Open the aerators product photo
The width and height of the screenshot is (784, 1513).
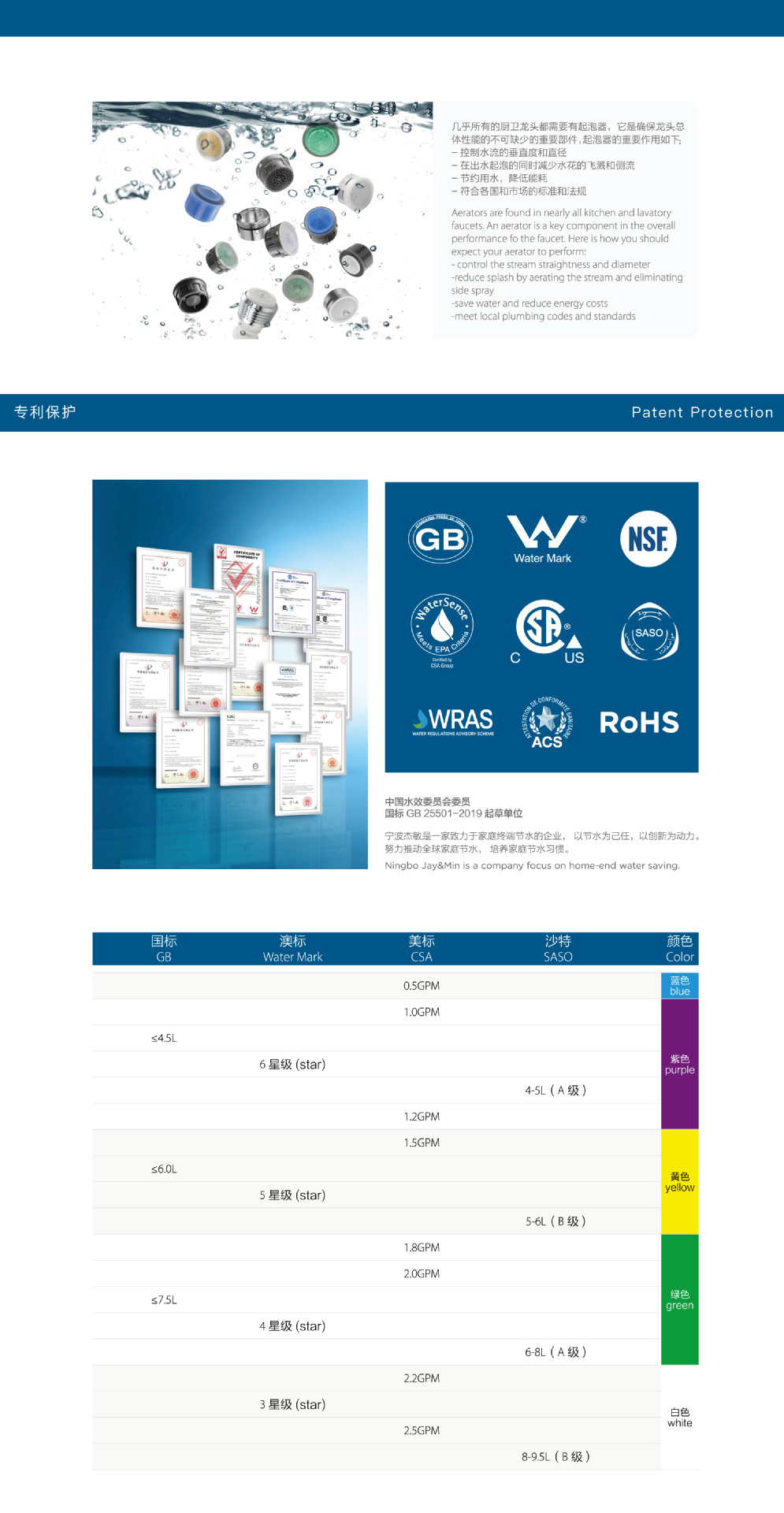coord(262,221)
